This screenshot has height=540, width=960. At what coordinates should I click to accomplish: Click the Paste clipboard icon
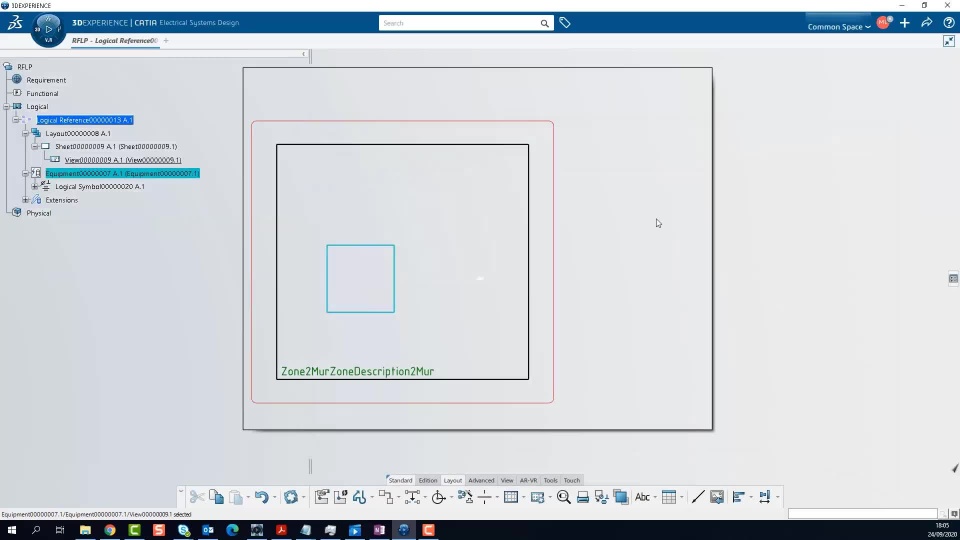[236, 497]
